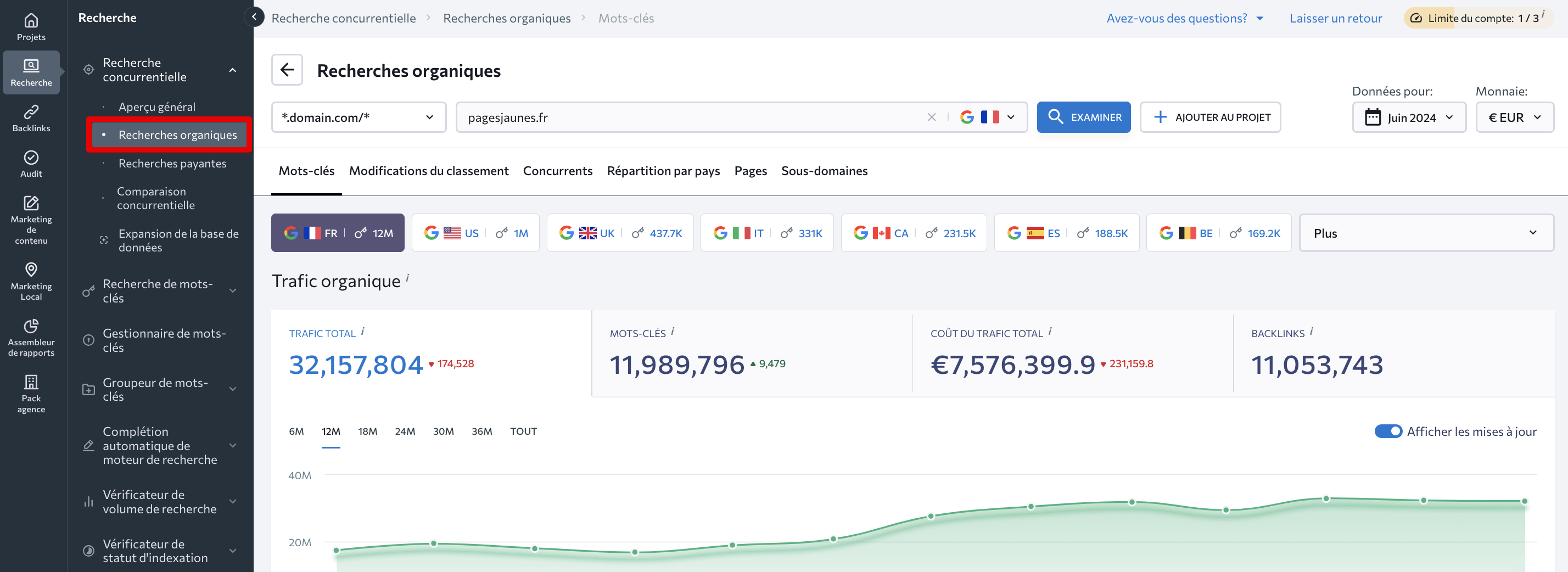Image resolution: width=1568 pixels, height=572 pixels.
Task: Click the info icon beside TRAFIC TOTAL
Action: (363, 331)
